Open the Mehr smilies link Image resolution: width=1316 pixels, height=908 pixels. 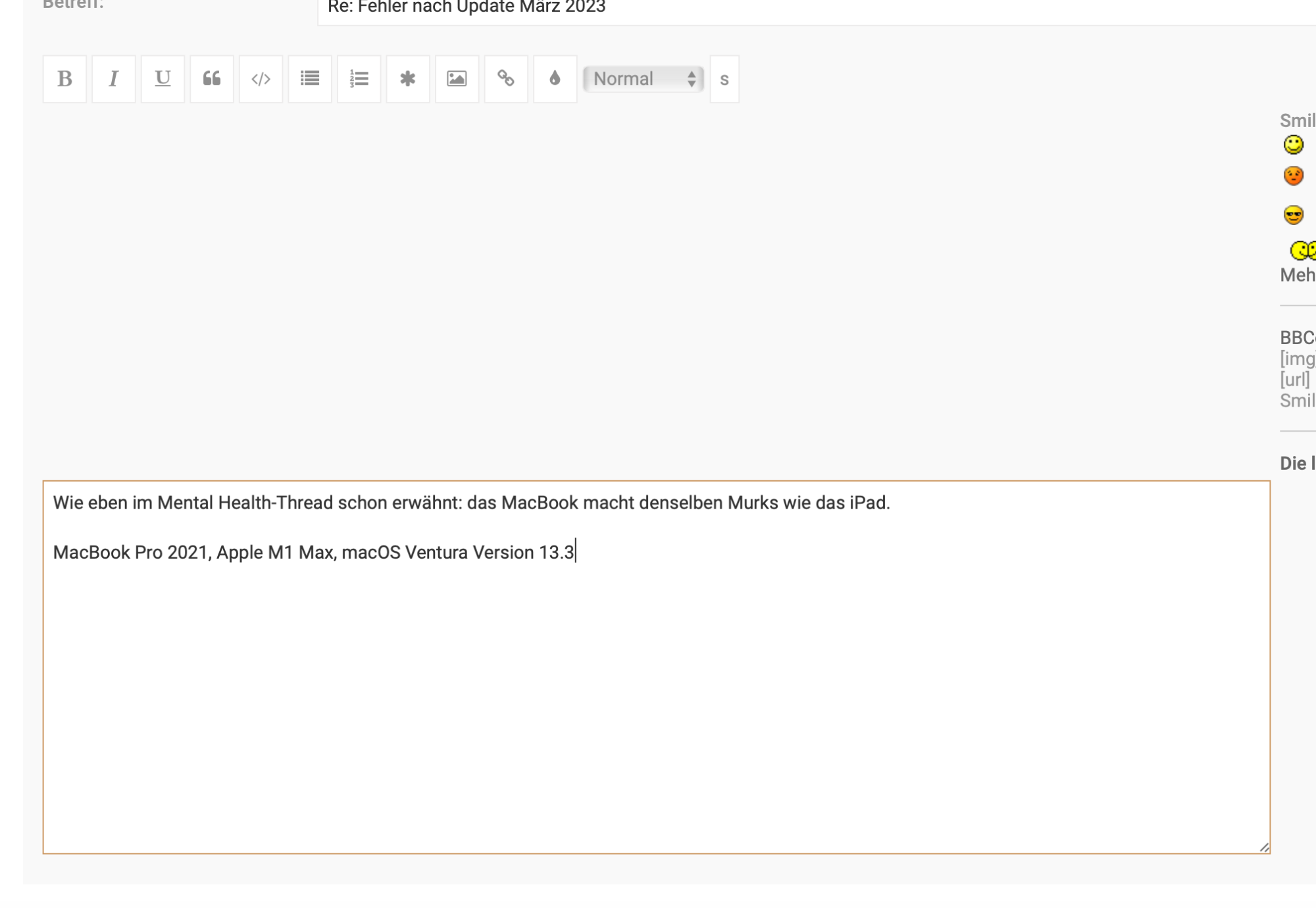[x=1298, y=275]
